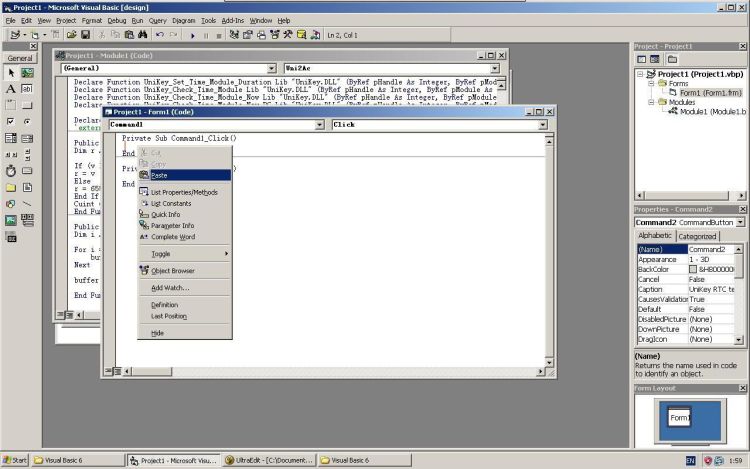Viewport: 750px width, 469px height.
Task: Select the Data control tool
Action: click(x=27, y=220)
